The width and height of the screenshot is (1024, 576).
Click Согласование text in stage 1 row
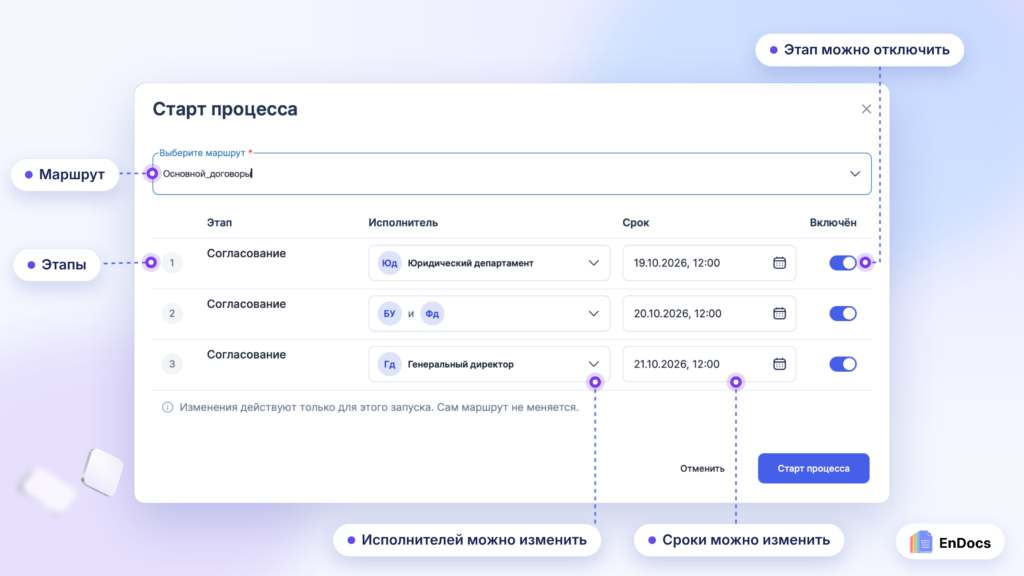click(246, 253)
